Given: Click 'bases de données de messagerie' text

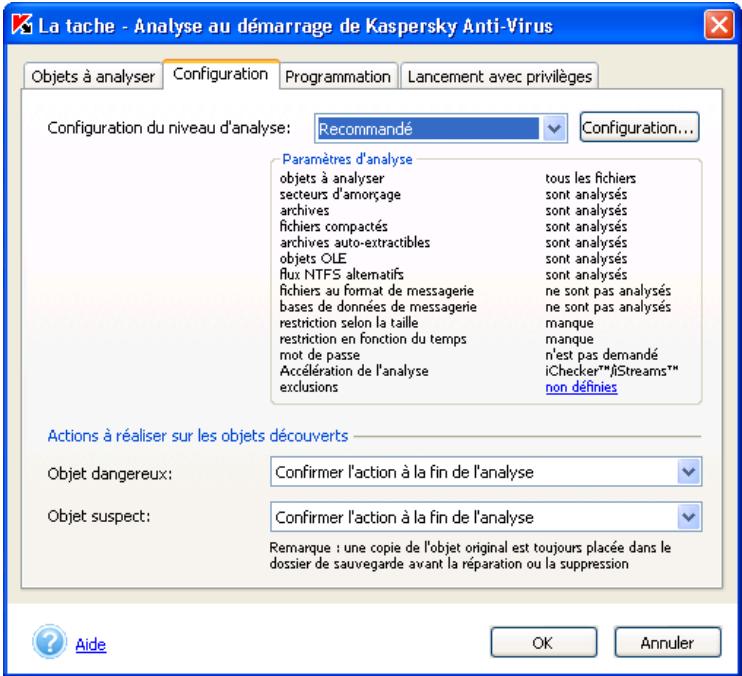Looking at the screenshot, I should tap(378, 307).
